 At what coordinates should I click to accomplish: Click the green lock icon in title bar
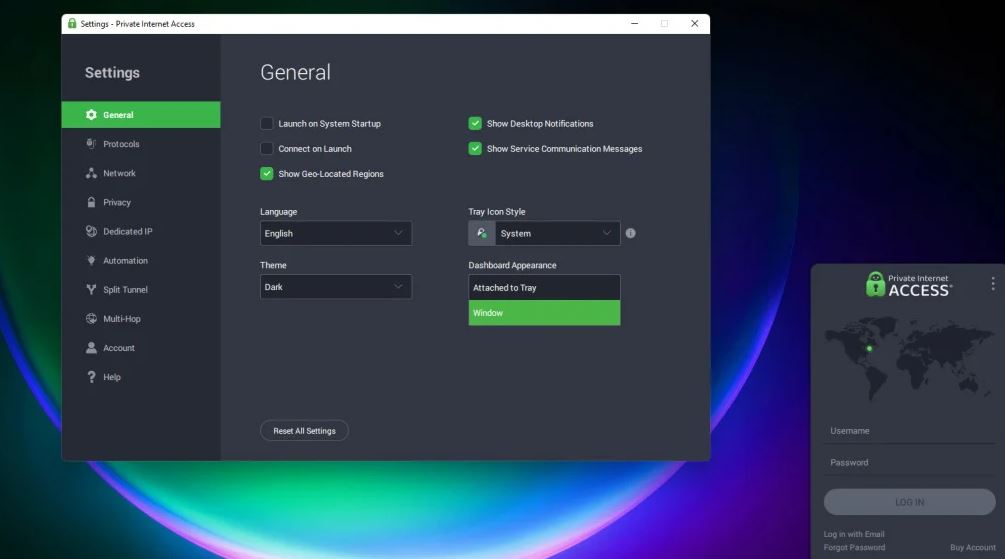point(72,24)
